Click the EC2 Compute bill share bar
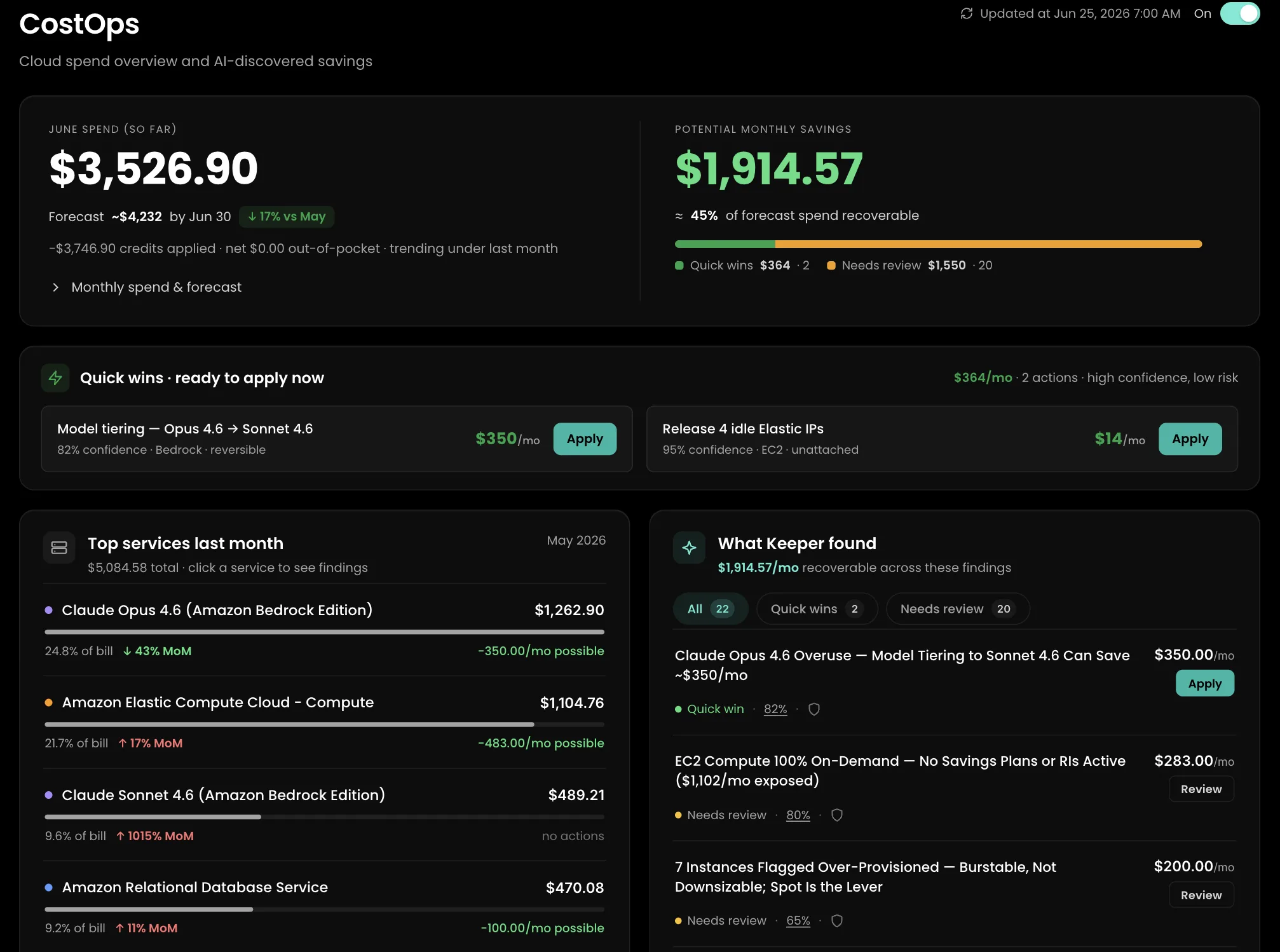This screenshot has height=952, width=1280. click(324, 724)
